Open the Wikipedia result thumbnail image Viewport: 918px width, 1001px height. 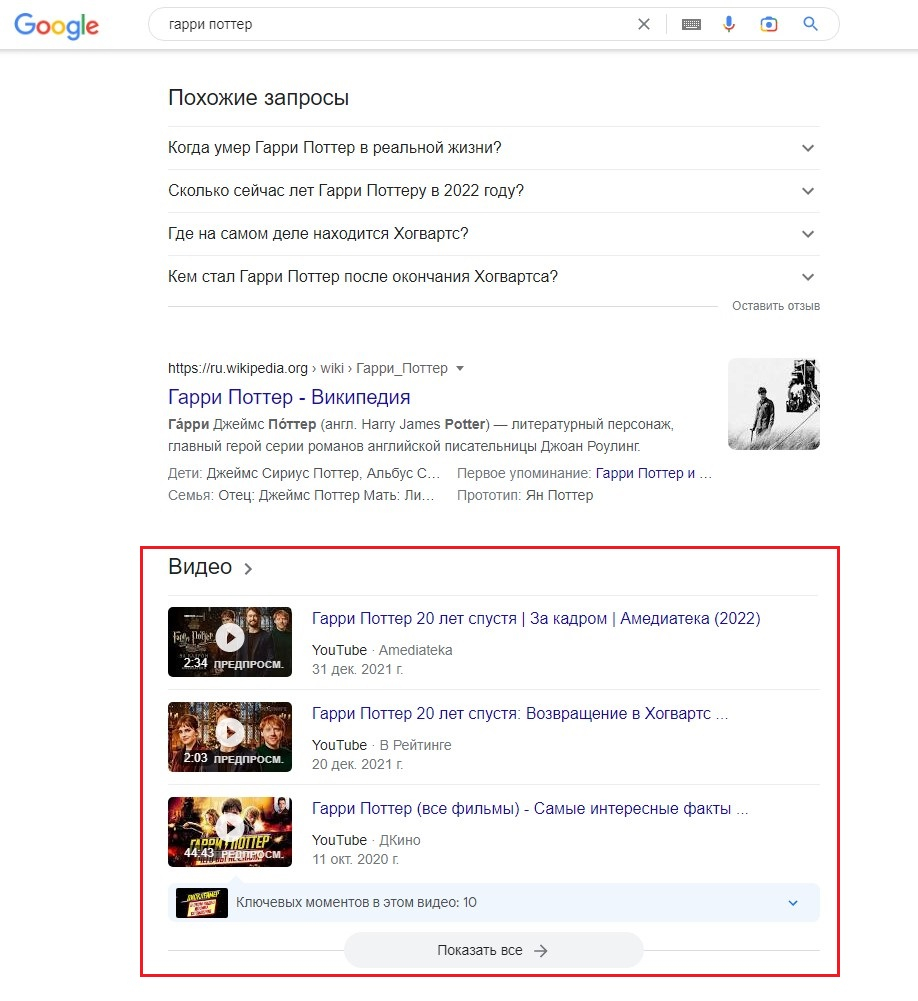click(x=774, y=404)
